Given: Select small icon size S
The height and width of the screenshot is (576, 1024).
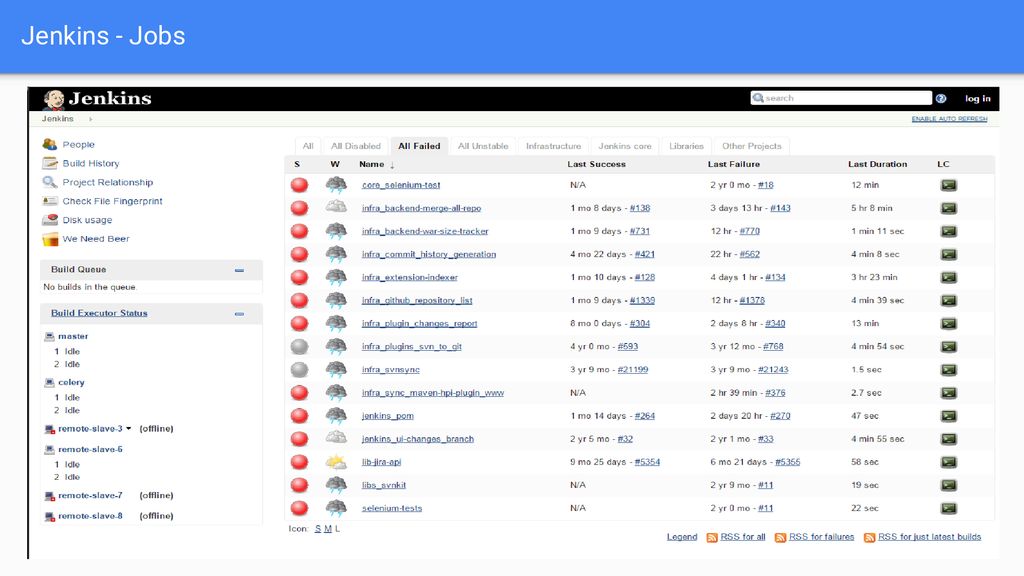Looking at the screenshot, I should pyautogui.click(x=317, y=529).
